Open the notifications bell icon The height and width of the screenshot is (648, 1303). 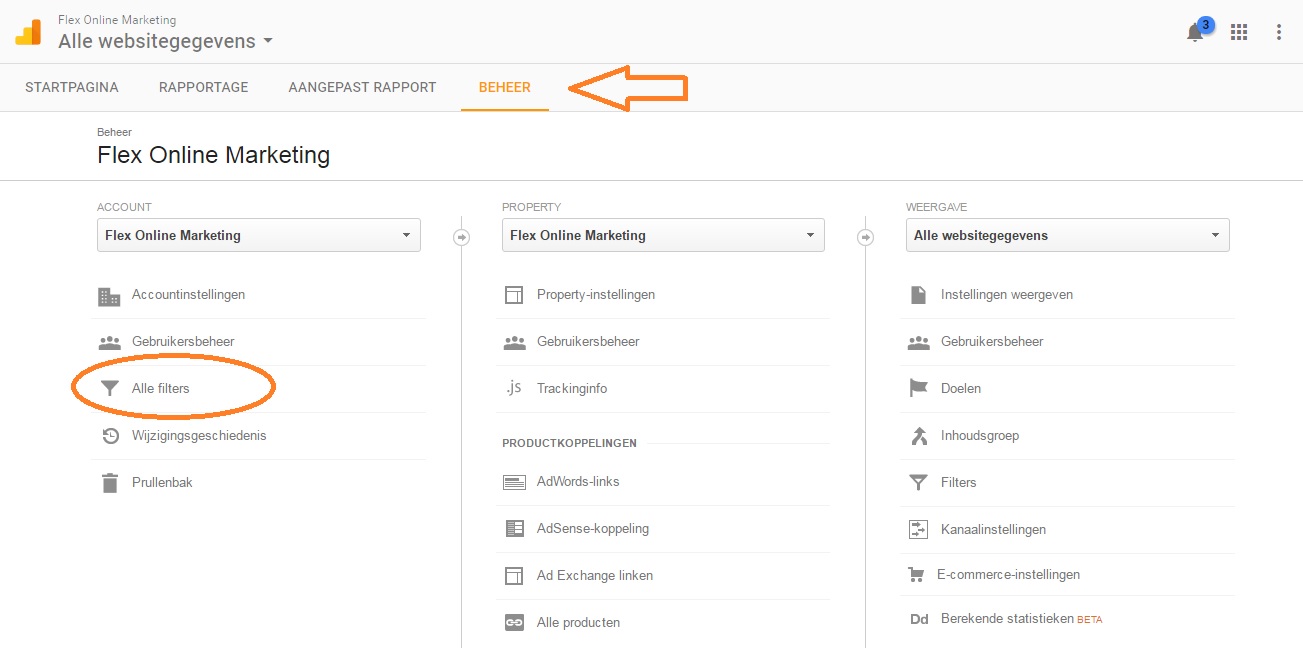click(x=1195, y=32)
